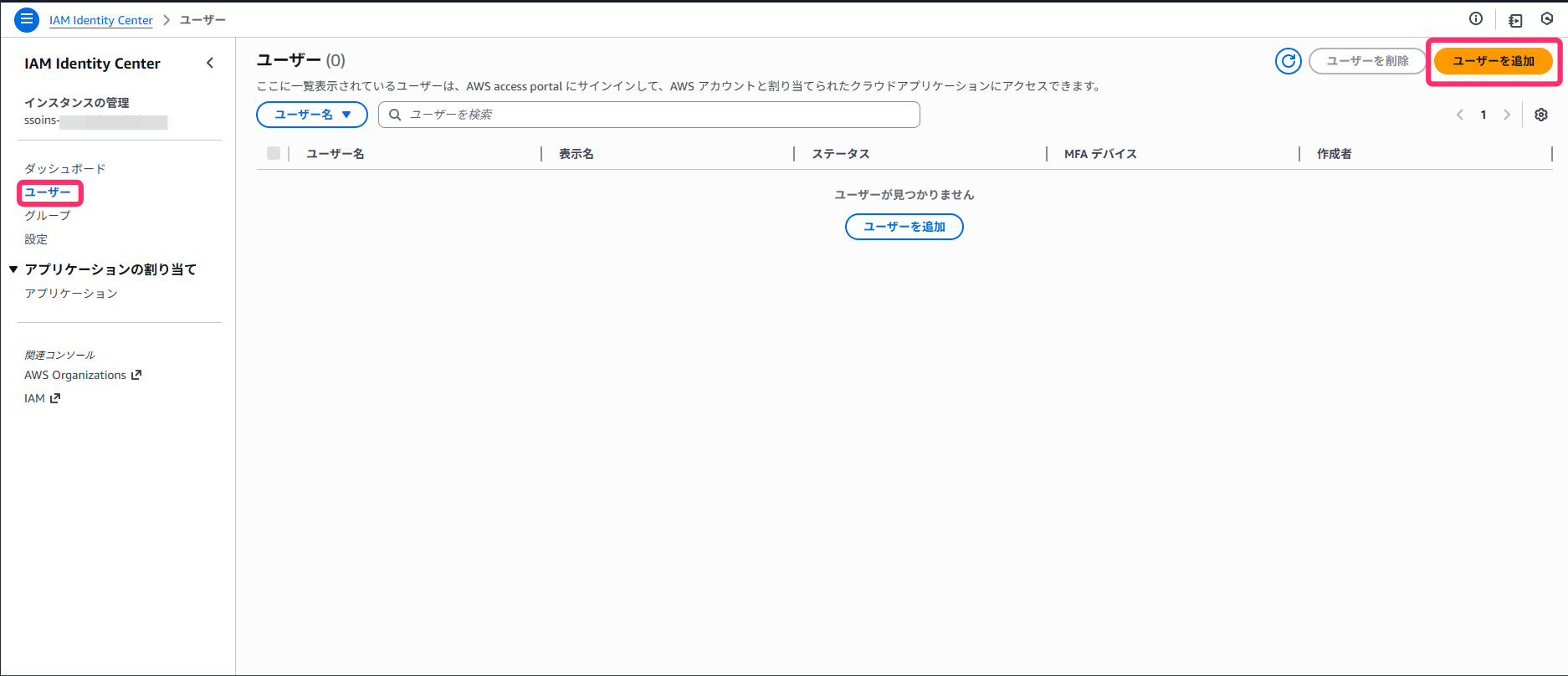Go to next page arrow
1568x676 pixels.
coord(1507,115)
